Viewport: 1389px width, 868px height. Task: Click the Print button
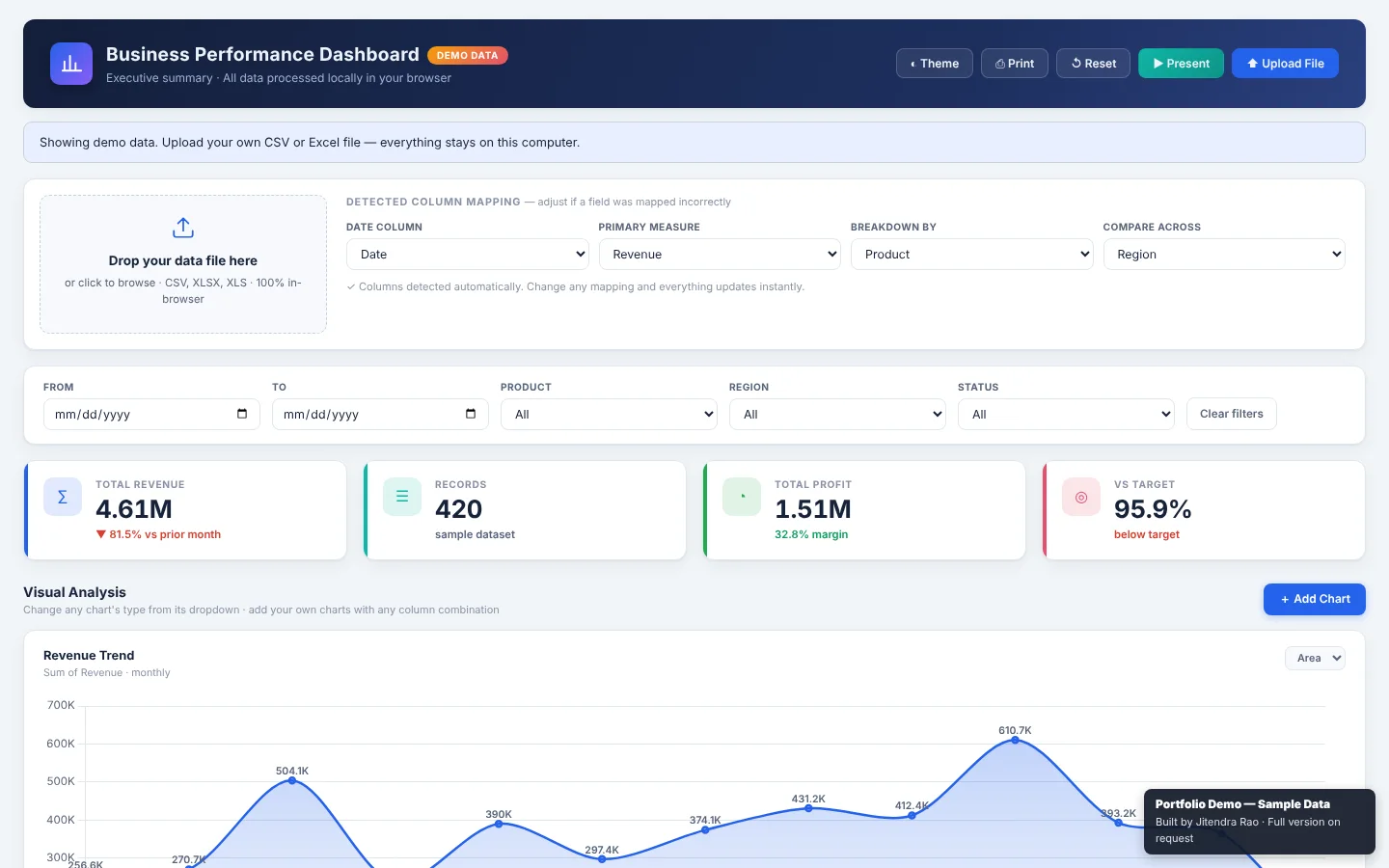click(x=1015, y=64)
